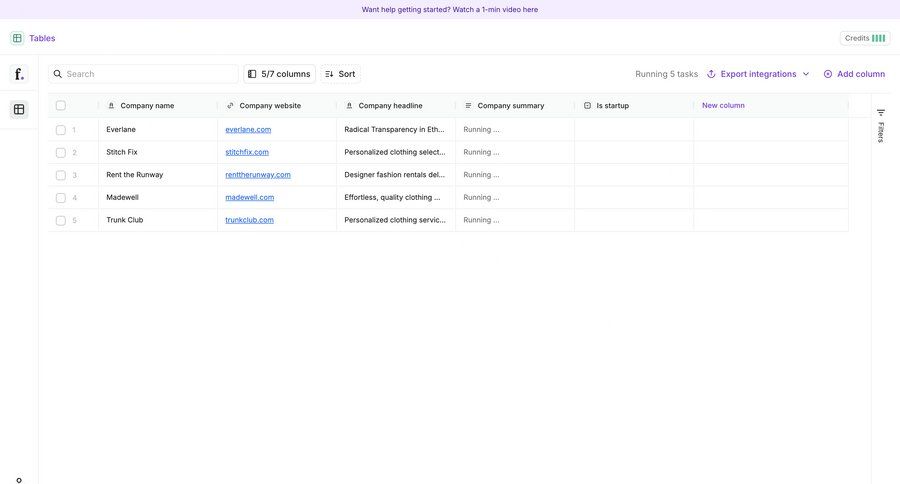Click the text lines icon in Company summary header
This screenshot has height=484, width=900.
pyautogui.click(x=468, y=106)
